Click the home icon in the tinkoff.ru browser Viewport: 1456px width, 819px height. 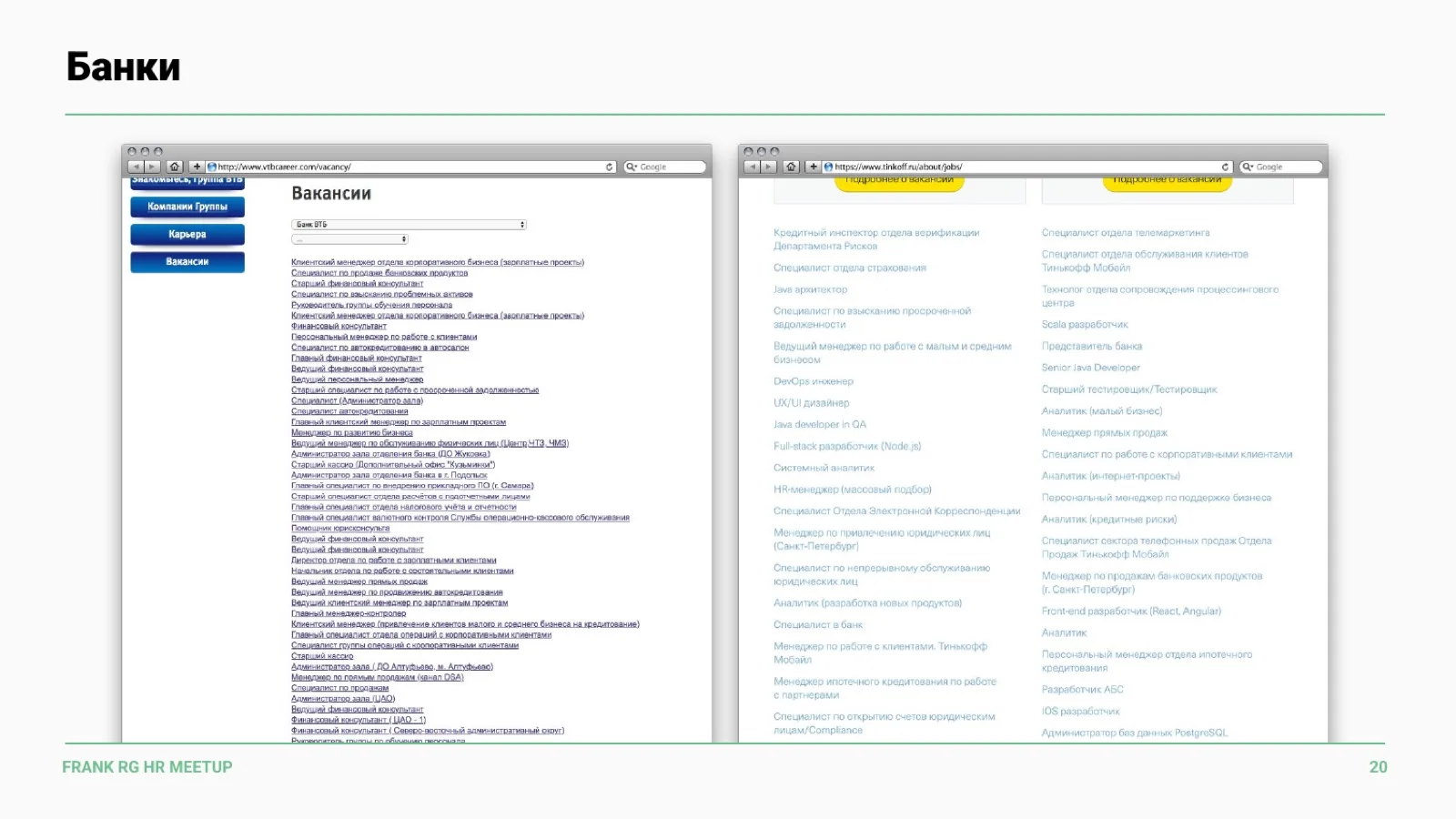[791, 167]
